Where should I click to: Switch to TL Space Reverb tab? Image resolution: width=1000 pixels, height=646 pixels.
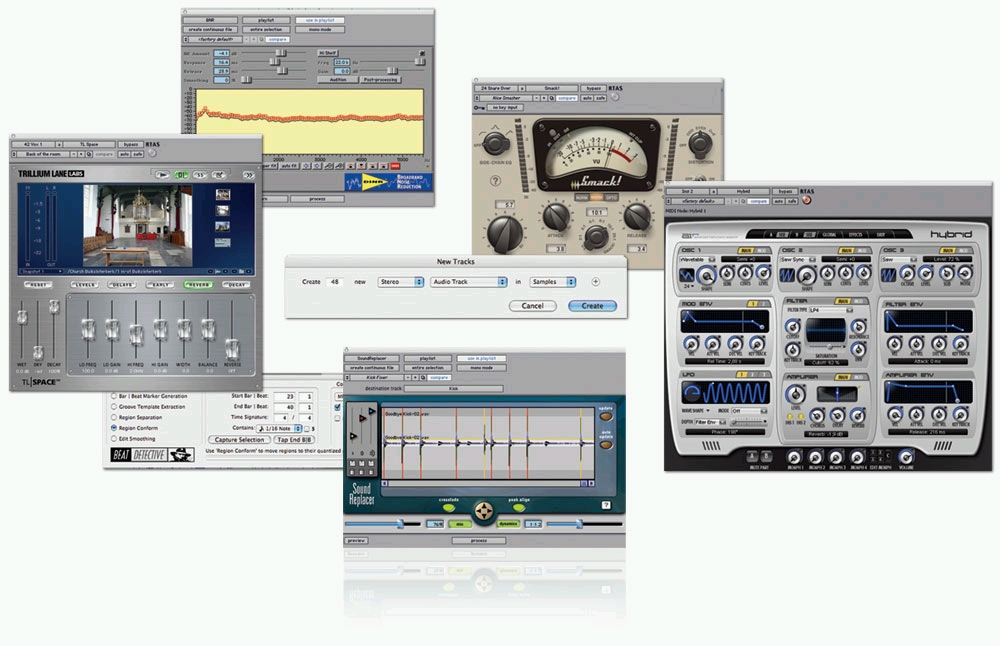coord(198,284)
